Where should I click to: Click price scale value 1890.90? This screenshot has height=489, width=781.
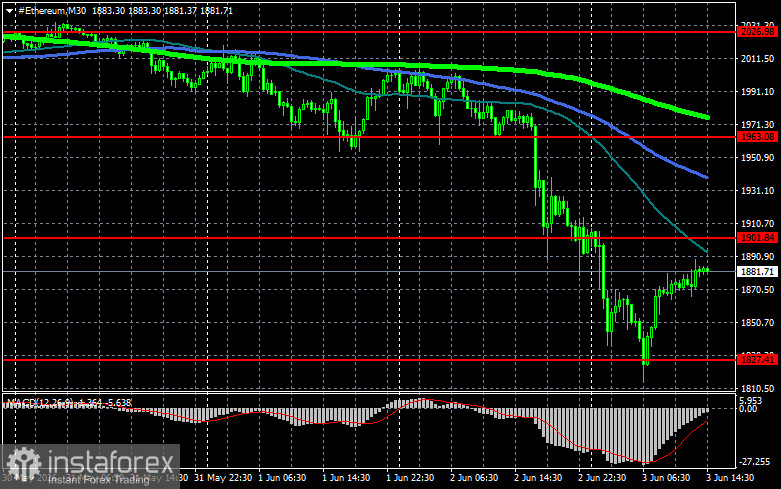pos(758,256)
